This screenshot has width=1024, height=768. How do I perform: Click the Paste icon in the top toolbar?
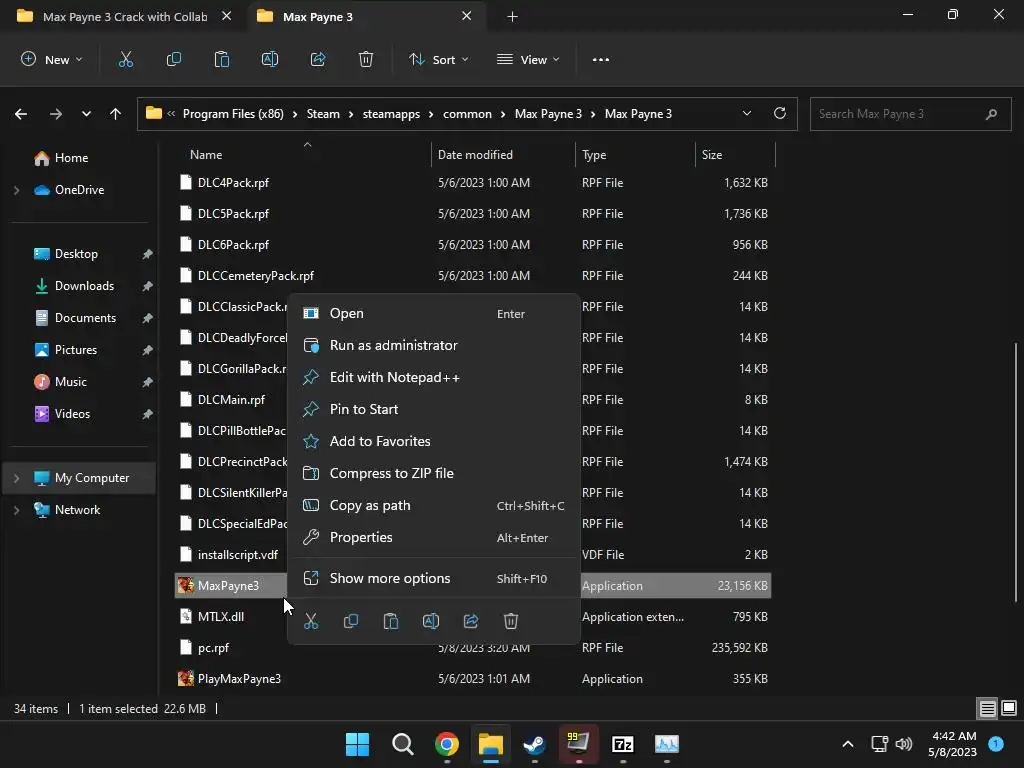(221, 59)
